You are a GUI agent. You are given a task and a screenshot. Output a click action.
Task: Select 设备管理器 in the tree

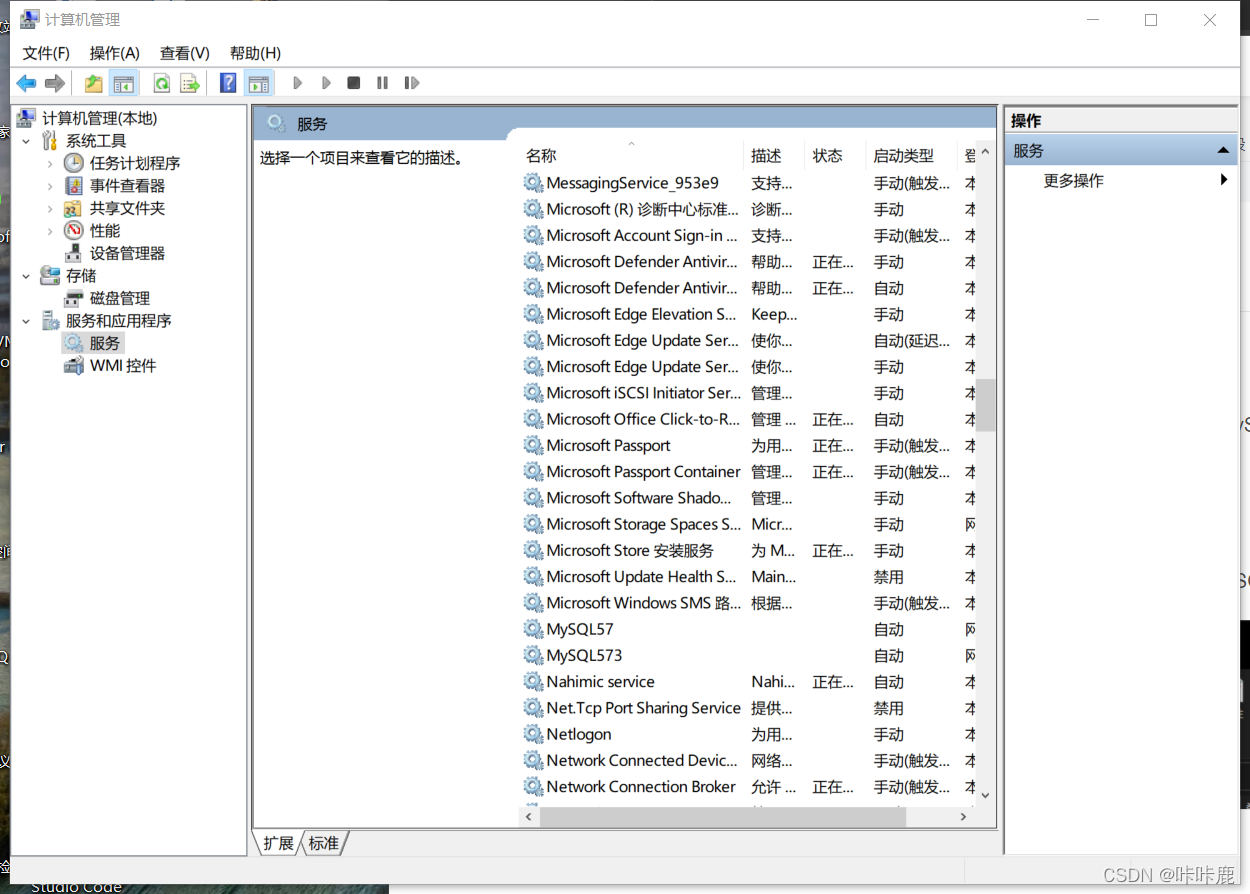(x=127, y=253)
